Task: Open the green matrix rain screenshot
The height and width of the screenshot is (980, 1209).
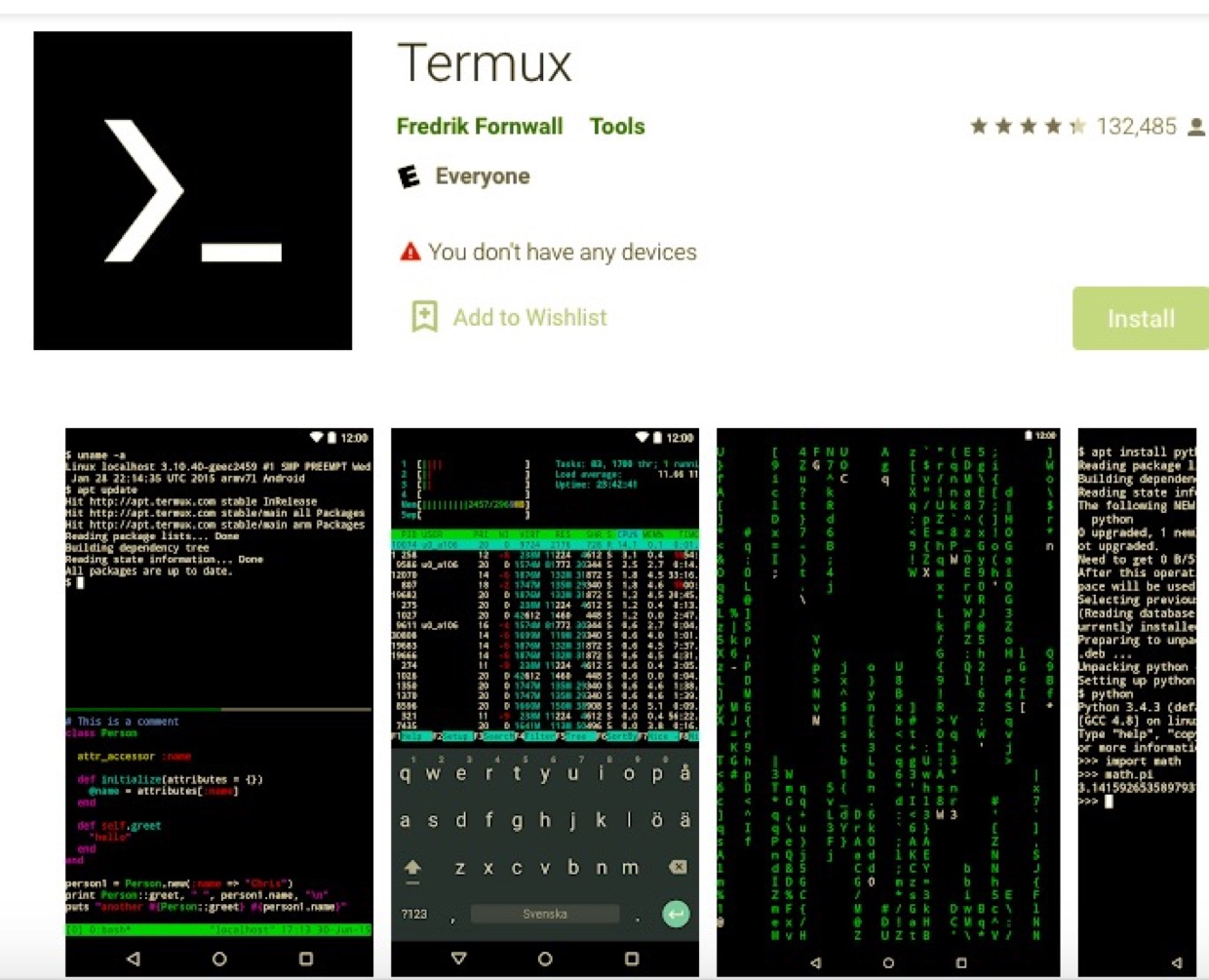Action: [888, 702]
